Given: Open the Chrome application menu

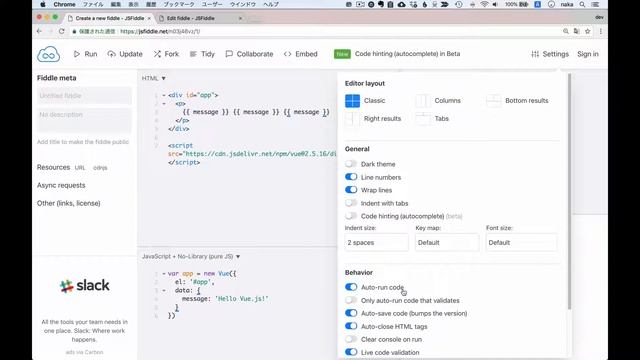Looking at the screenshot, I should tap(64, 4).
